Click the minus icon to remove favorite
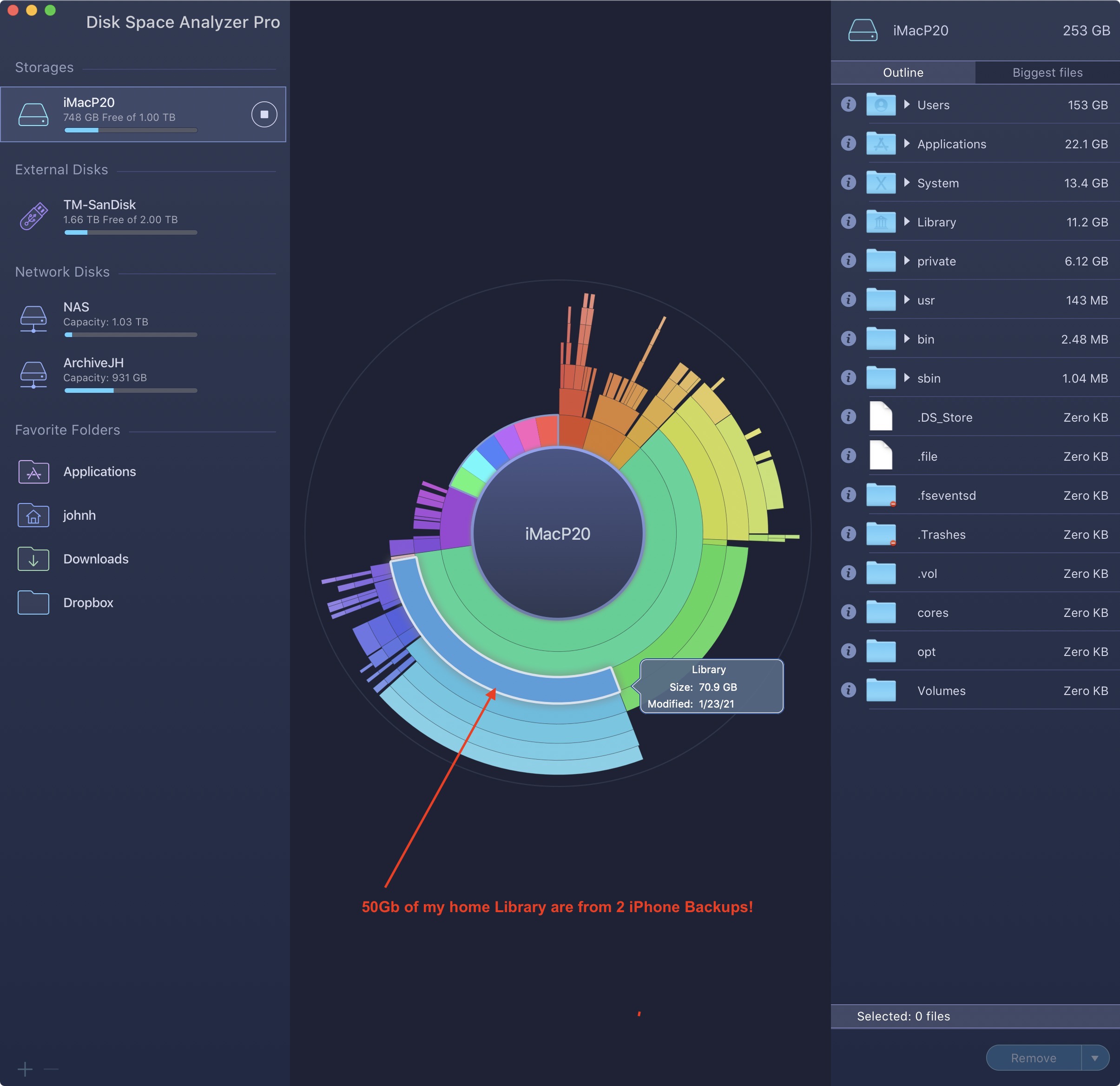 [51, 1069]
